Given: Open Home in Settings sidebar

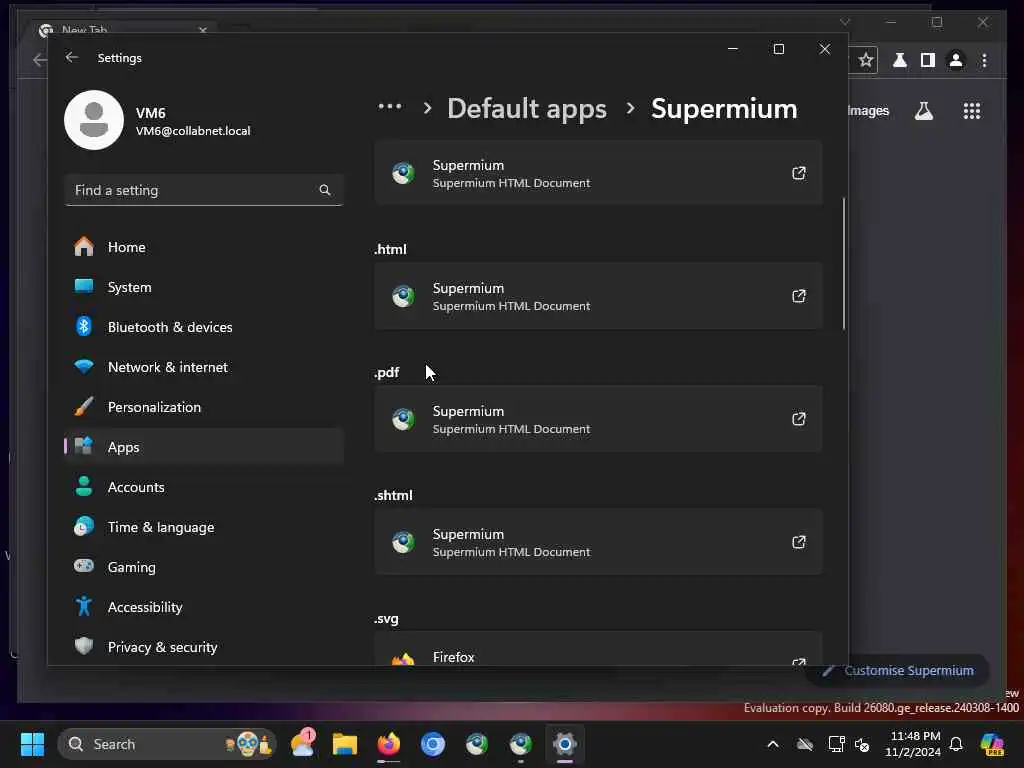Looking at the screenshot, I should (204, 247).
